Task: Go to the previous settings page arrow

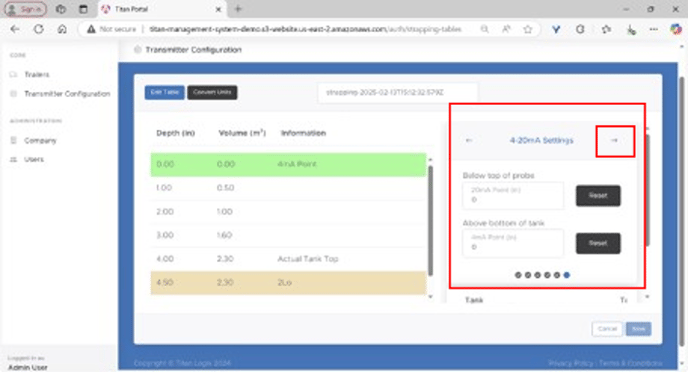Action: 469,140
